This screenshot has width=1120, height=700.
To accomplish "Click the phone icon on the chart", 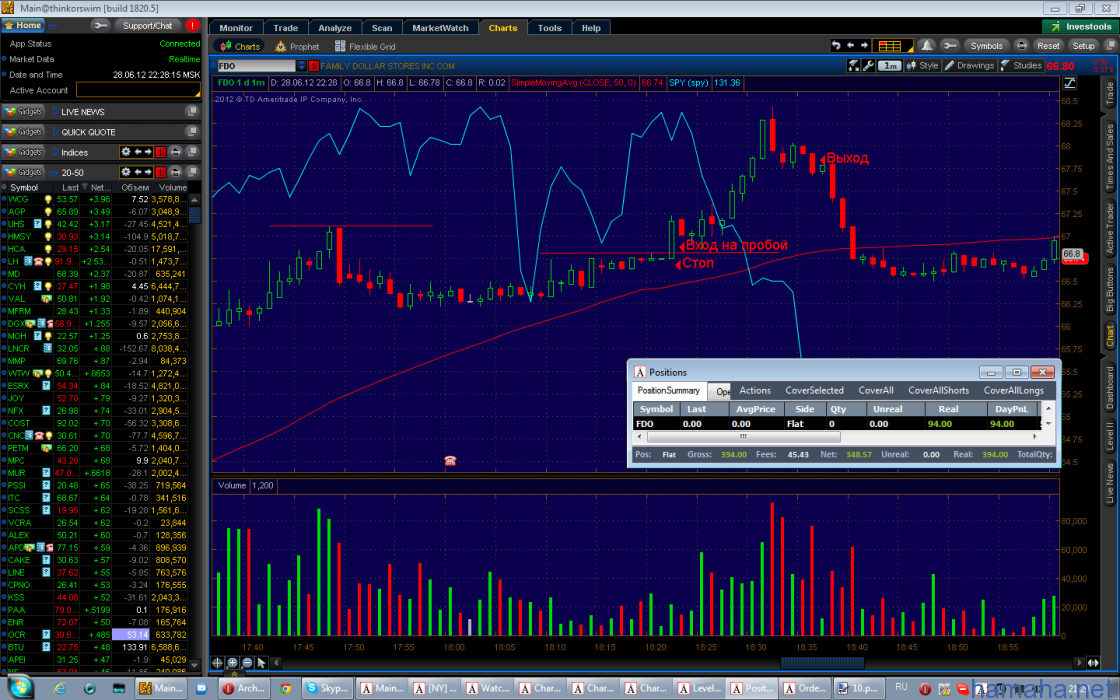I will [x=450, y=461].
